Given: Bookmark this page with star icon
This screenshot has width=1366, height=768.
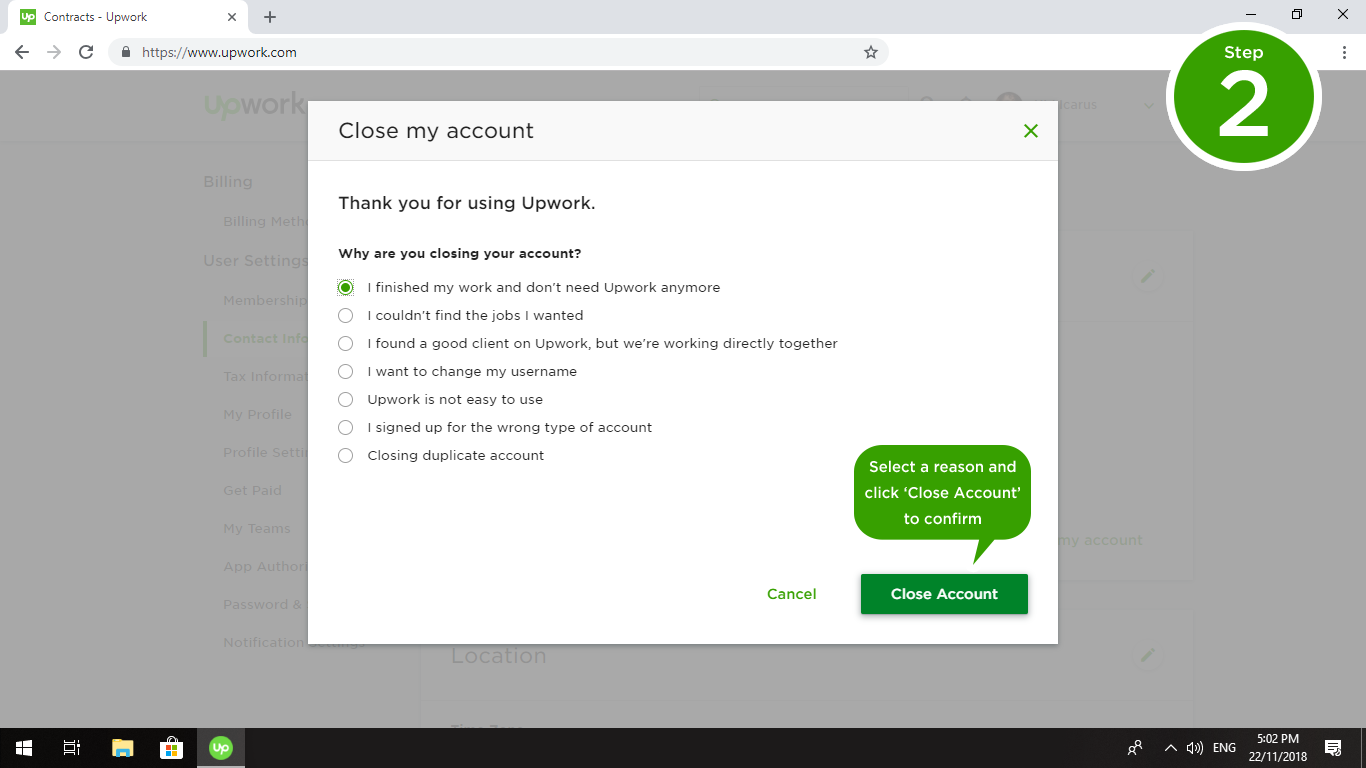Looking at the screenshot, I should point(871,52).
